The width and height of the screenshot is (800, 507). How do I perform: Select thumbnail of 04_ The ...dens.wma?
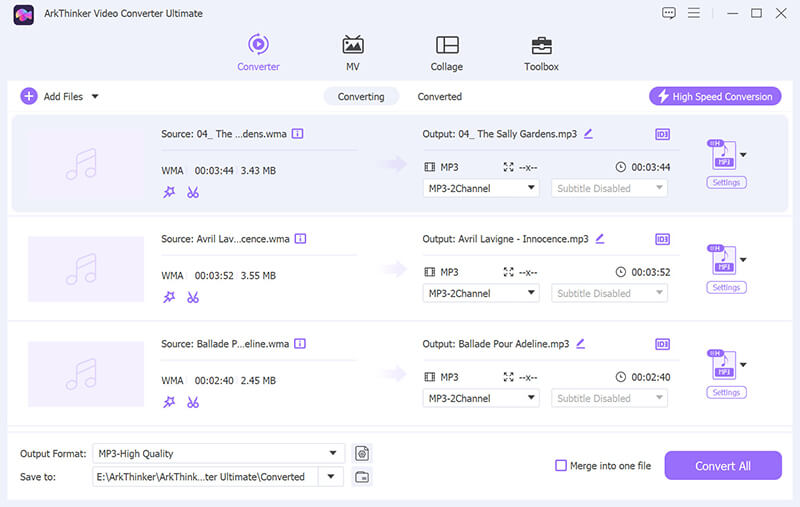point(86,164)
